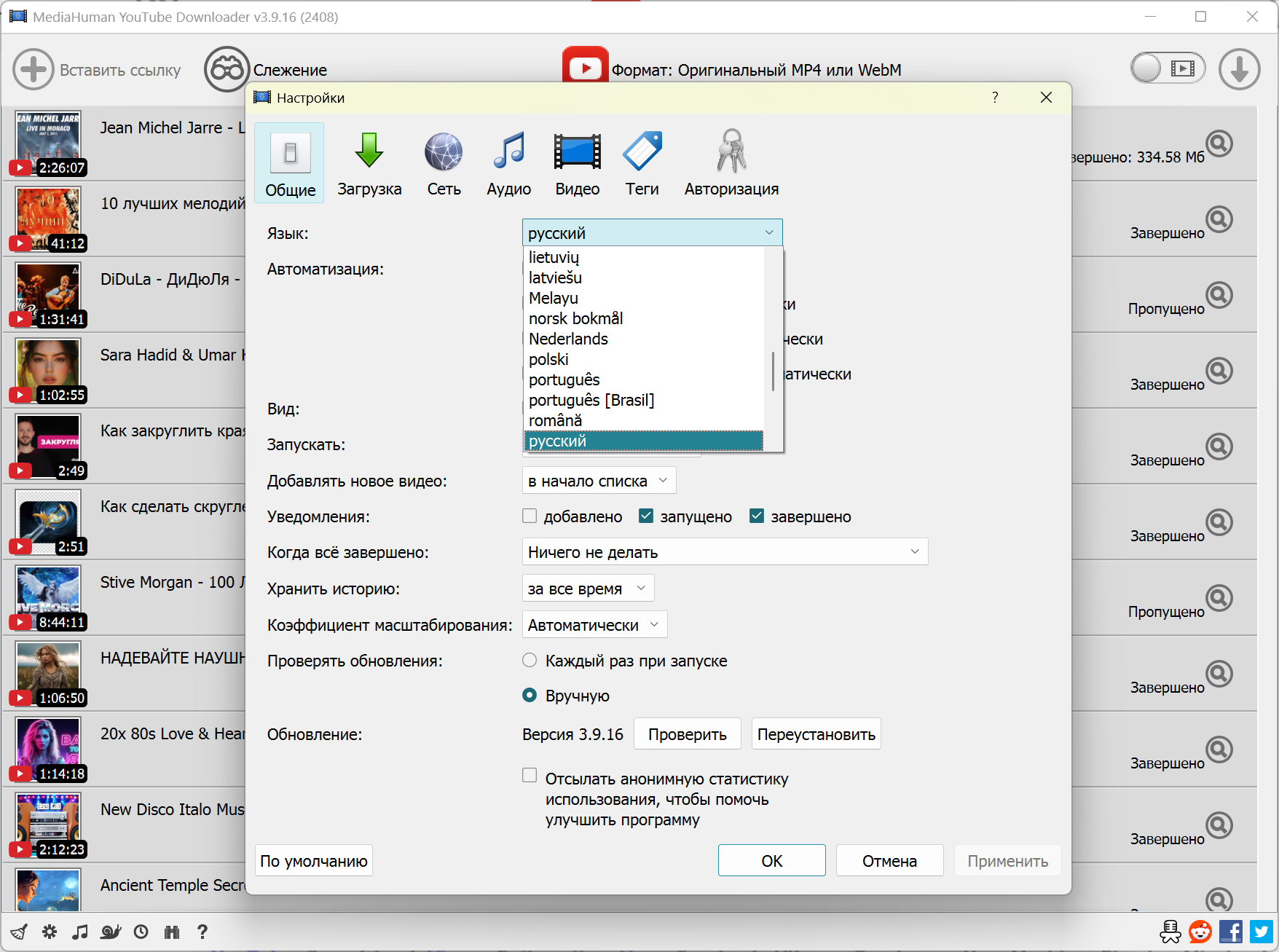Screen dimensions: 1279x952
Task: Uncheck the "завершено" notification checkbox
Action: click(x=757, y=516)
